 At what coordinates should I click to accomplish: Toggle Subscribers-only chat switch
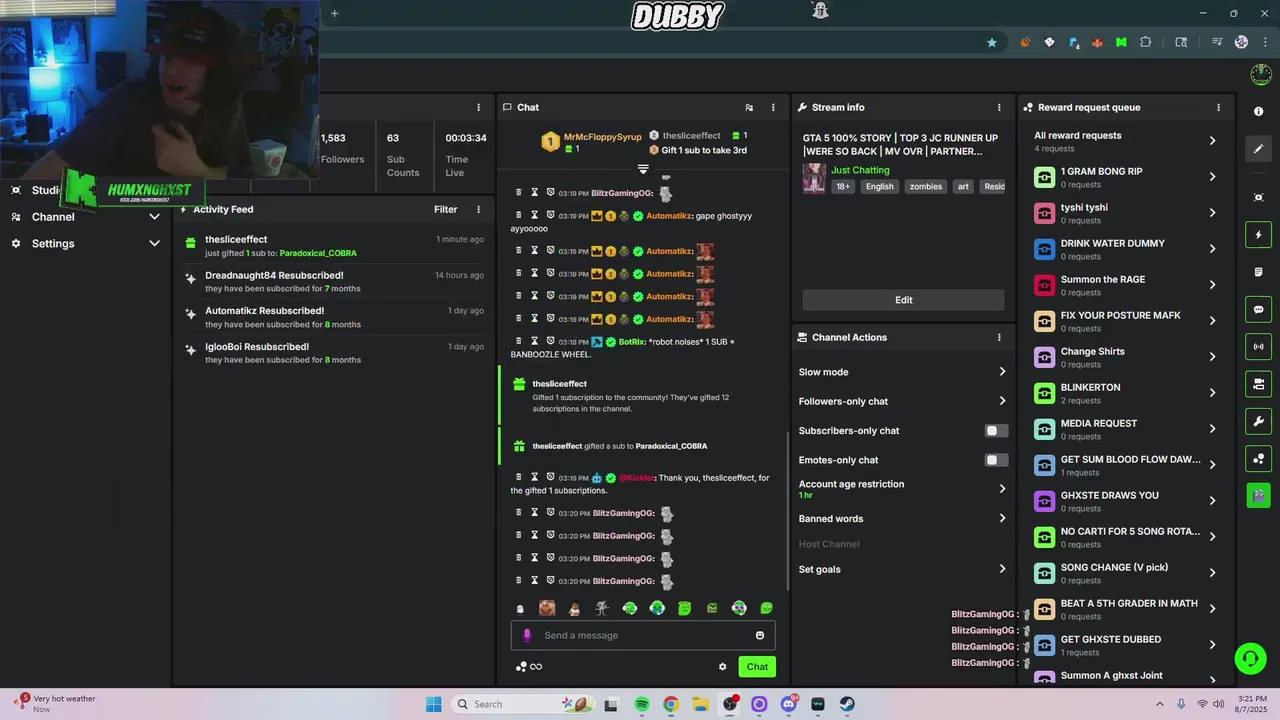996,430
